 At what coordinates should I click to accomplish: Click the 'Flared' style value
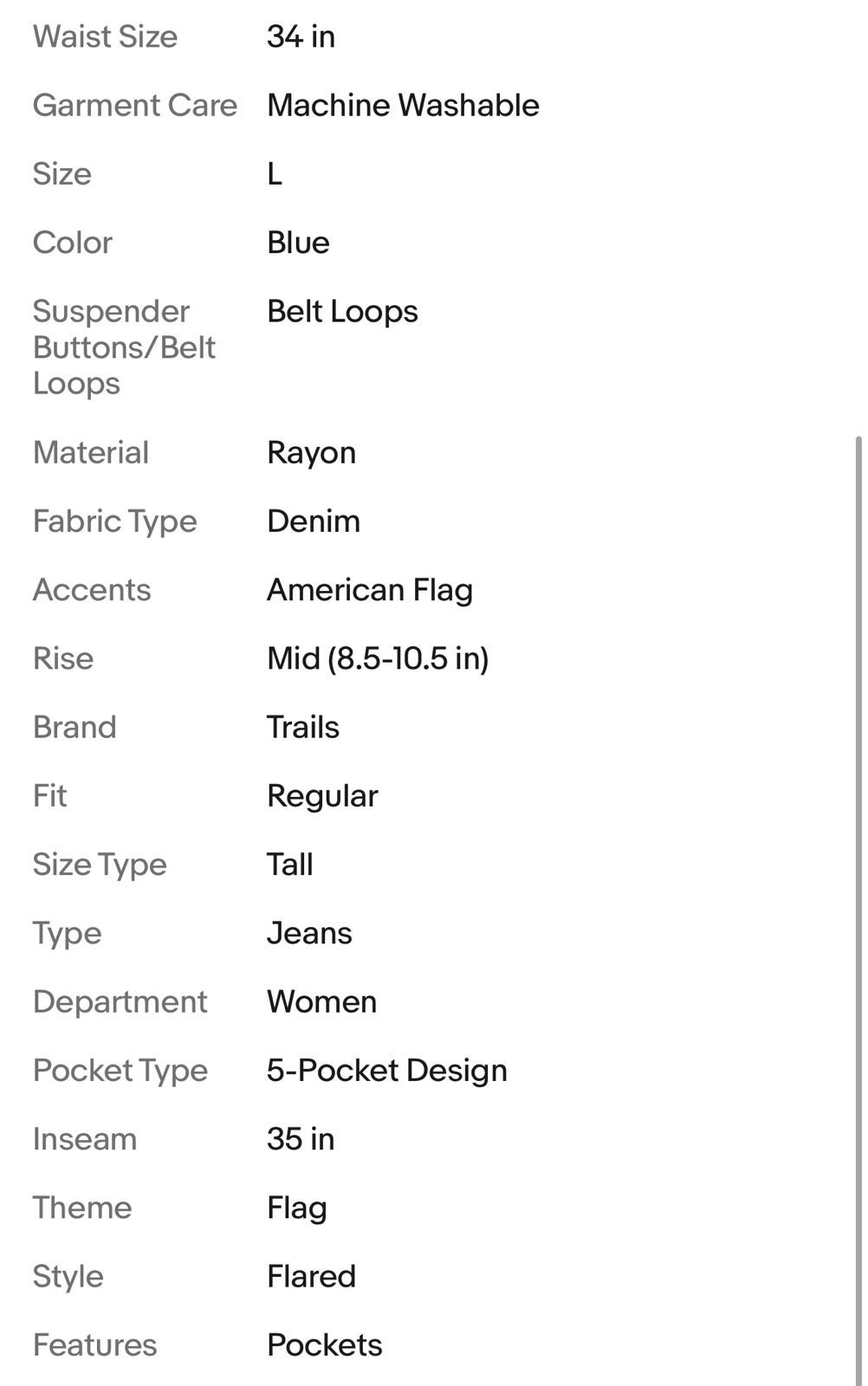point(311,1277)
